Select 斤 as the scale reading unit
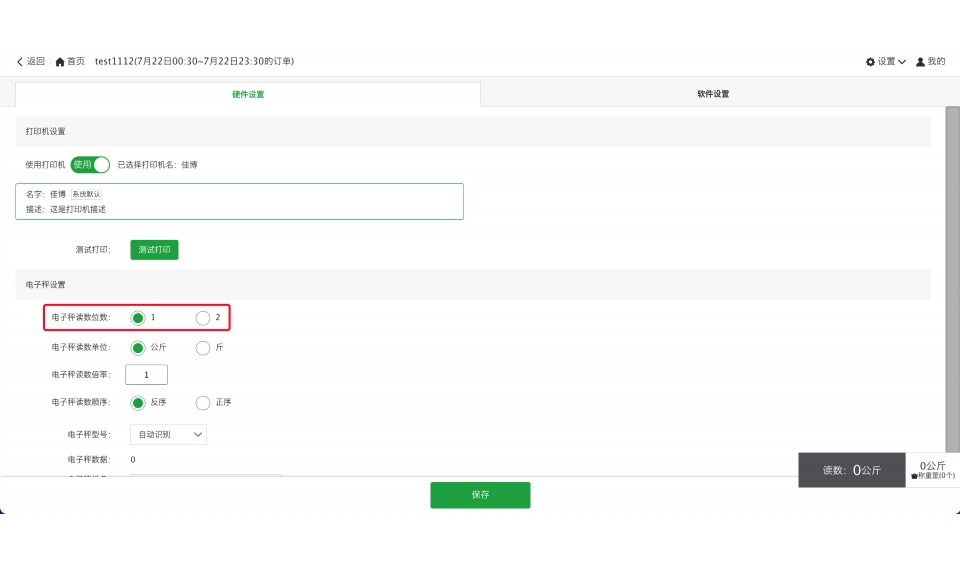The height and width of the screenshot is (561, 960). click(x=203, y=348)
